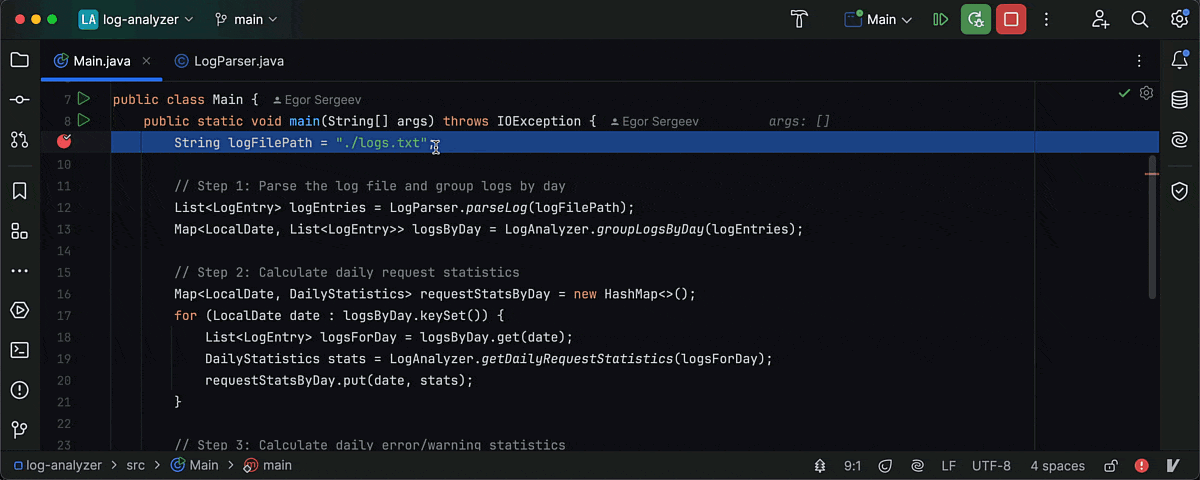Image resolution: width=1200 pixels, height=480 pixels.
Task: Stop the running debug session
Action: [1011, 19]
